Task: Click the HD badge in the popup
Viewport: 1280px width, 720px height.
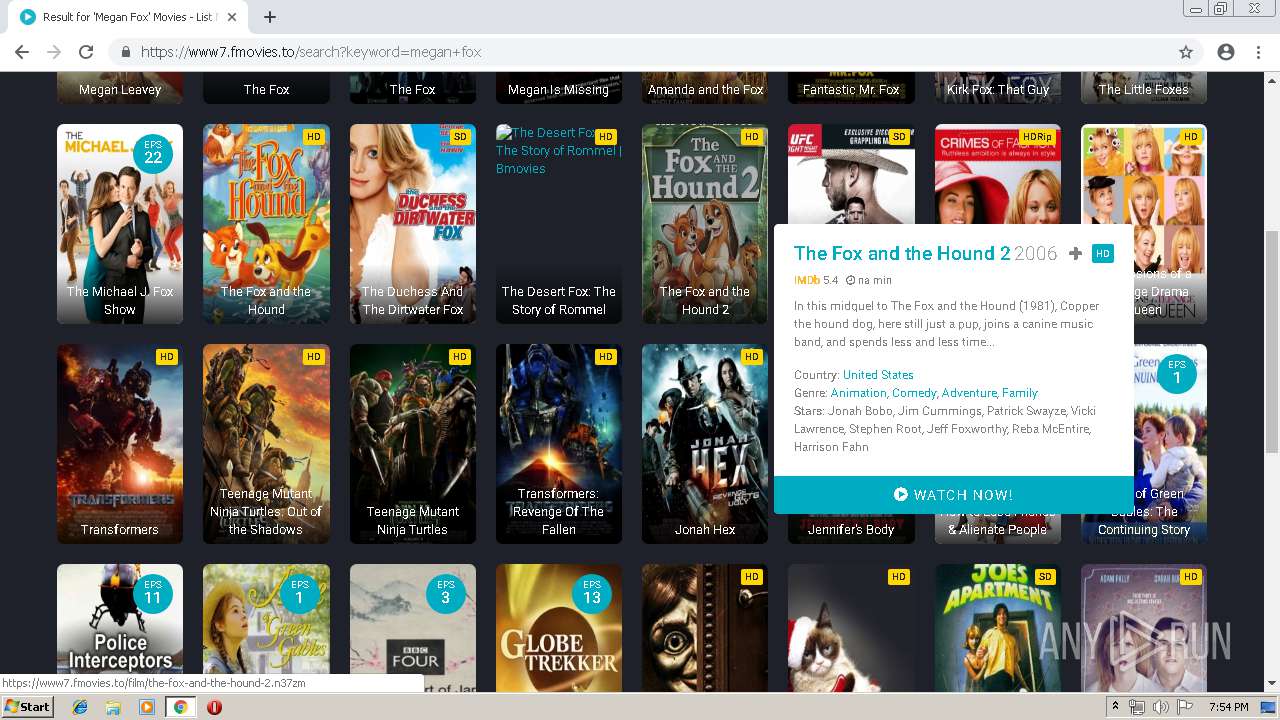Action: 1103,254
